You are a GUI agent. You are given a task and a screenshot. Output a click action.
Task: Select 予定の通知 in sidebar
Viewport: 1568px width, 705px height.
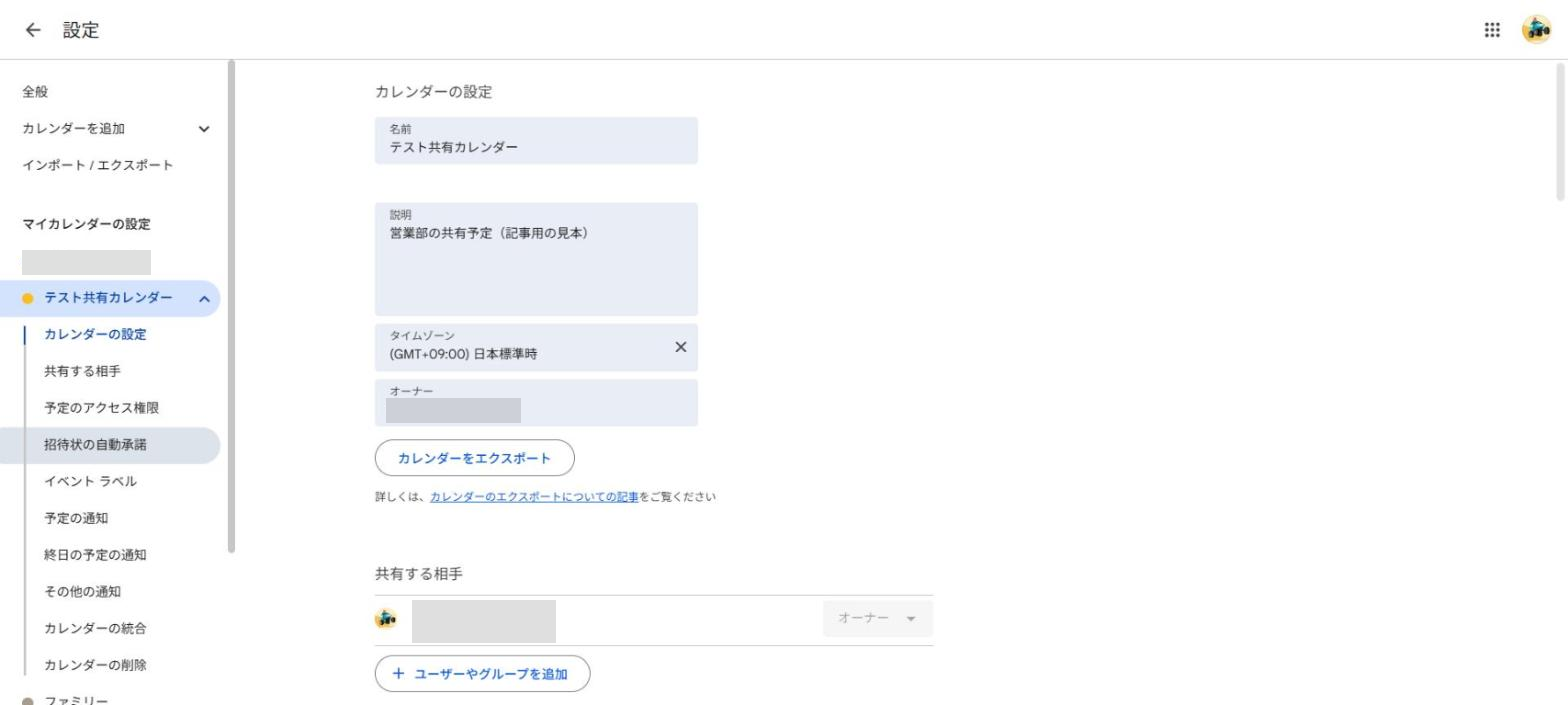tap(76, 518)
